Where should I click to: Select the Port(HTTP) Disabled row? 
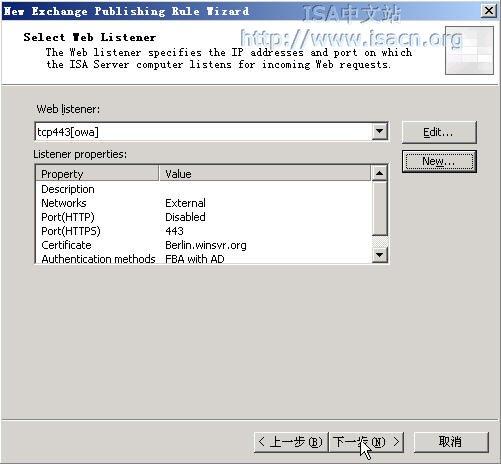tap(204, 217)
